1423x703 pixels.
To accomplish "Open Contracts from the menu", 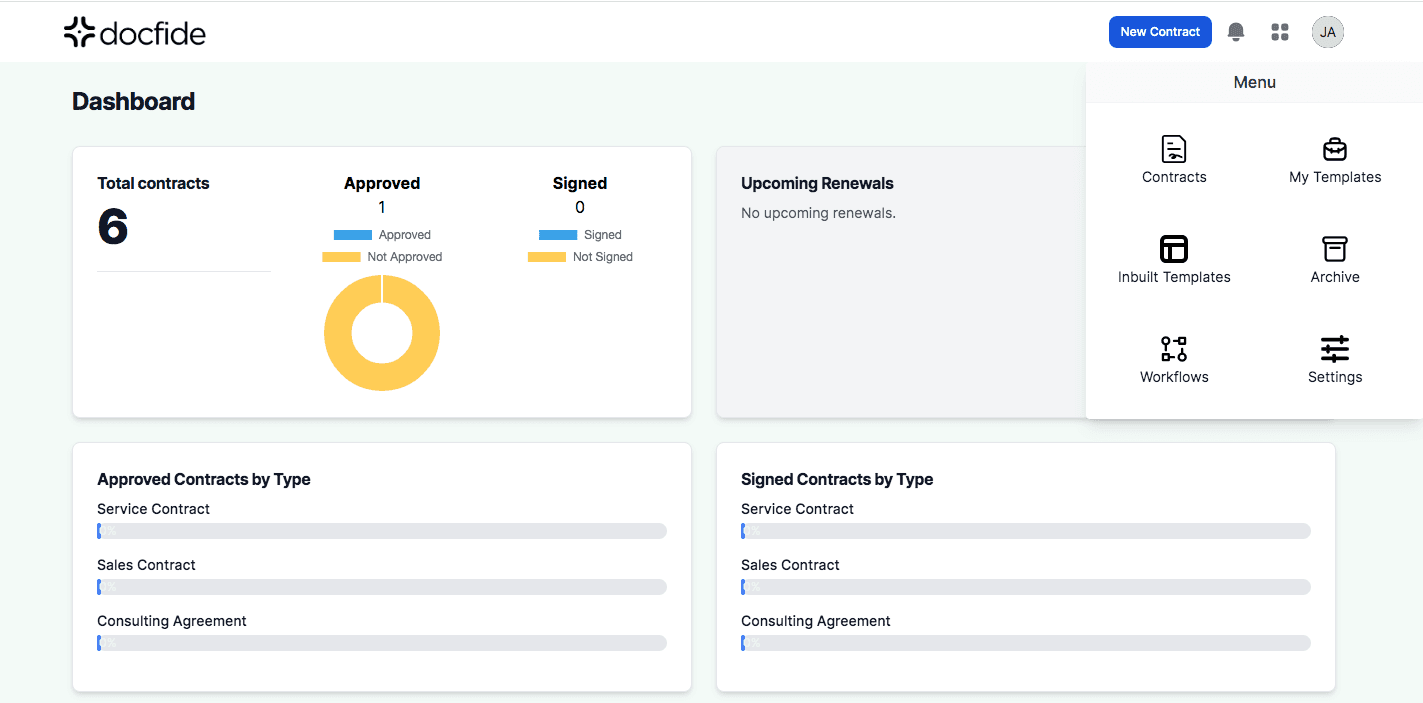I will pyautogui.click(x=1174, y=160).
